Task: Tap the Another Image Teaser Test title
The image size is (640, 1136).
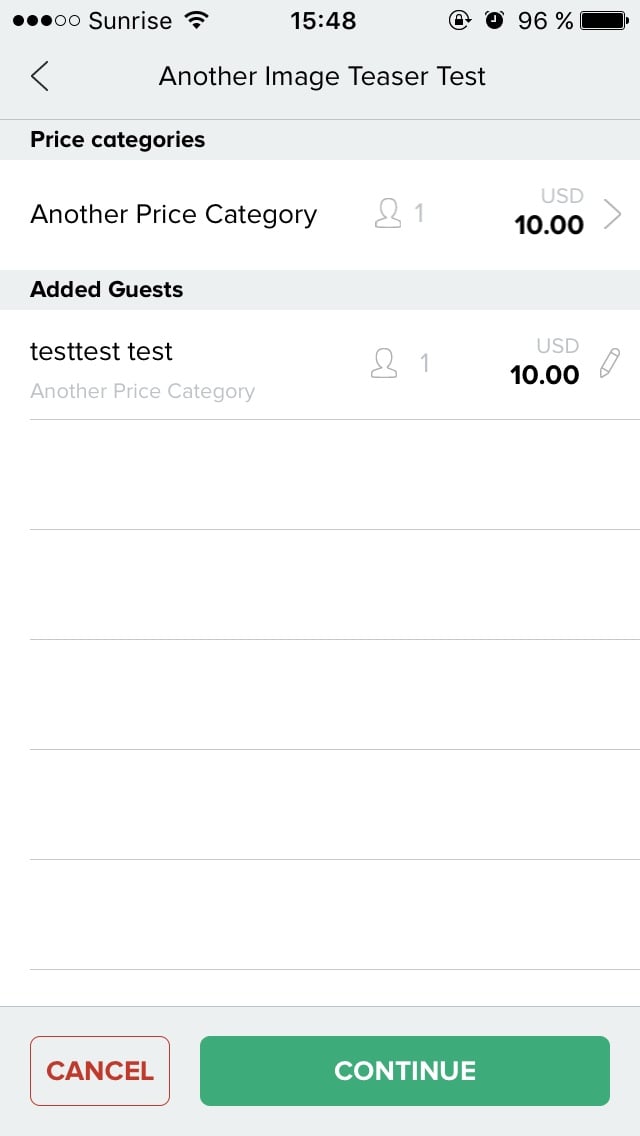Action: 322,76
